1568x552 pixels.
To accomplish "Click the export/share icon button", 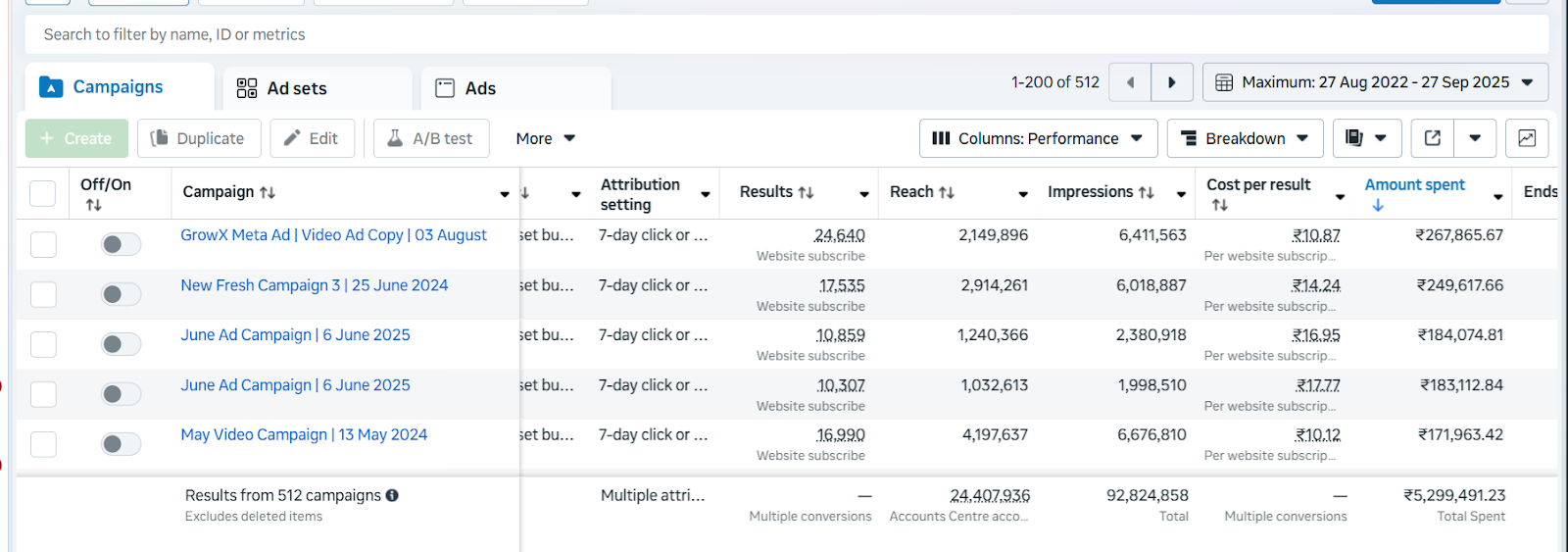I will (1433, 138).
